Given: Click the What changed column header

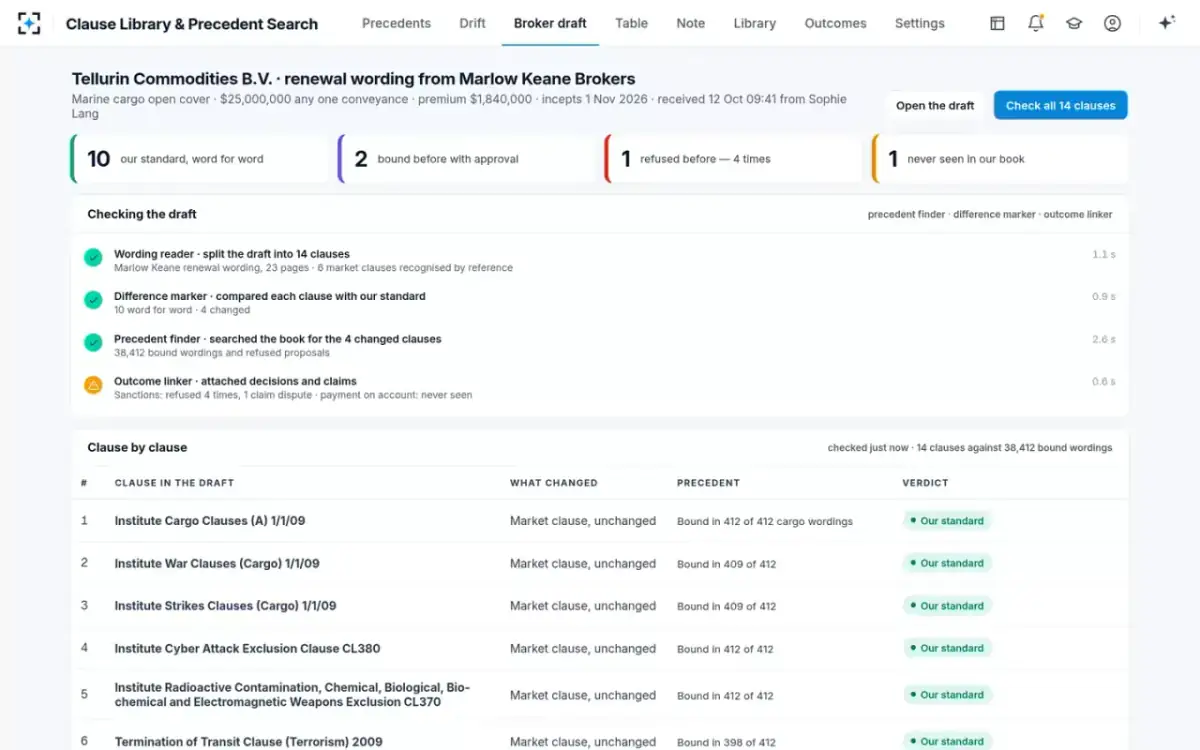Looking at the screenshot, I should tap(553, 483).
